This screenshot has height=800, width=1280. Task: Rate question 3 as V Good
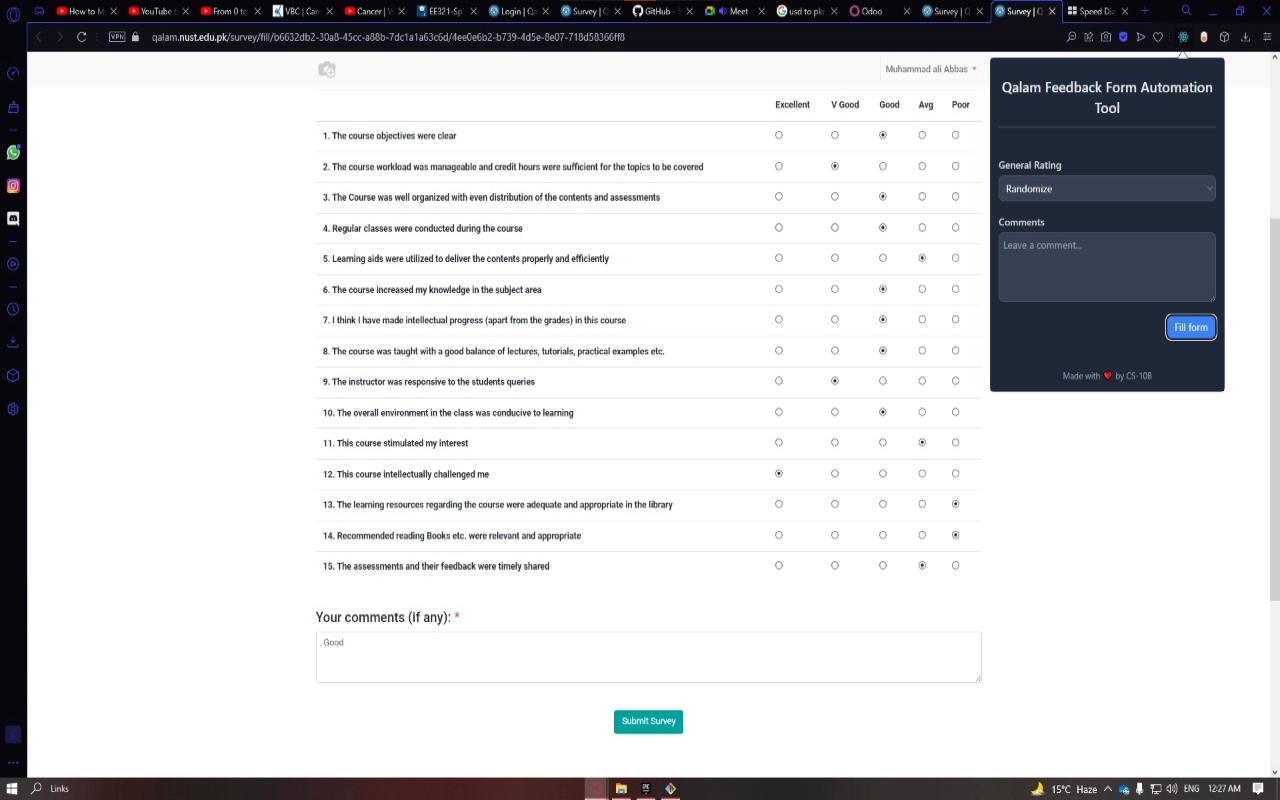click(835, 197)
